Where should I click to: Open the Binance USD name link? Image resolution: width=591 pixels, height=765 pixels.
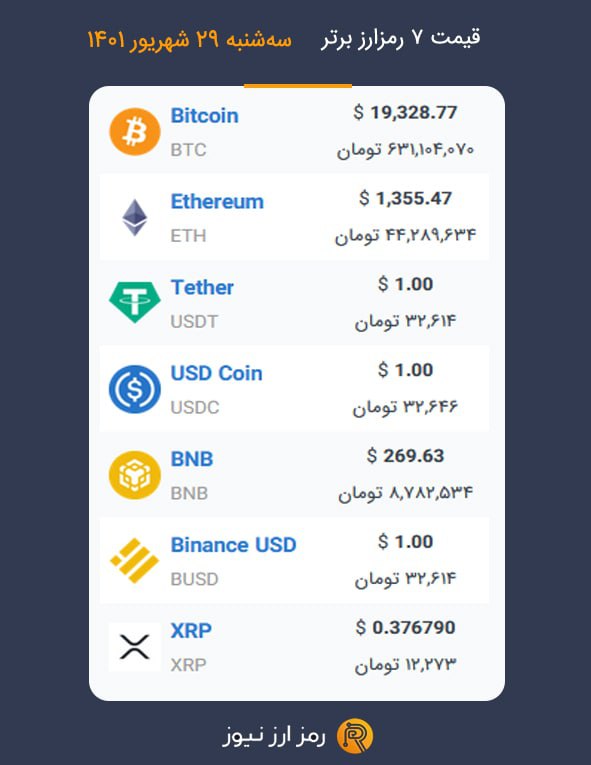click(233, 545)
